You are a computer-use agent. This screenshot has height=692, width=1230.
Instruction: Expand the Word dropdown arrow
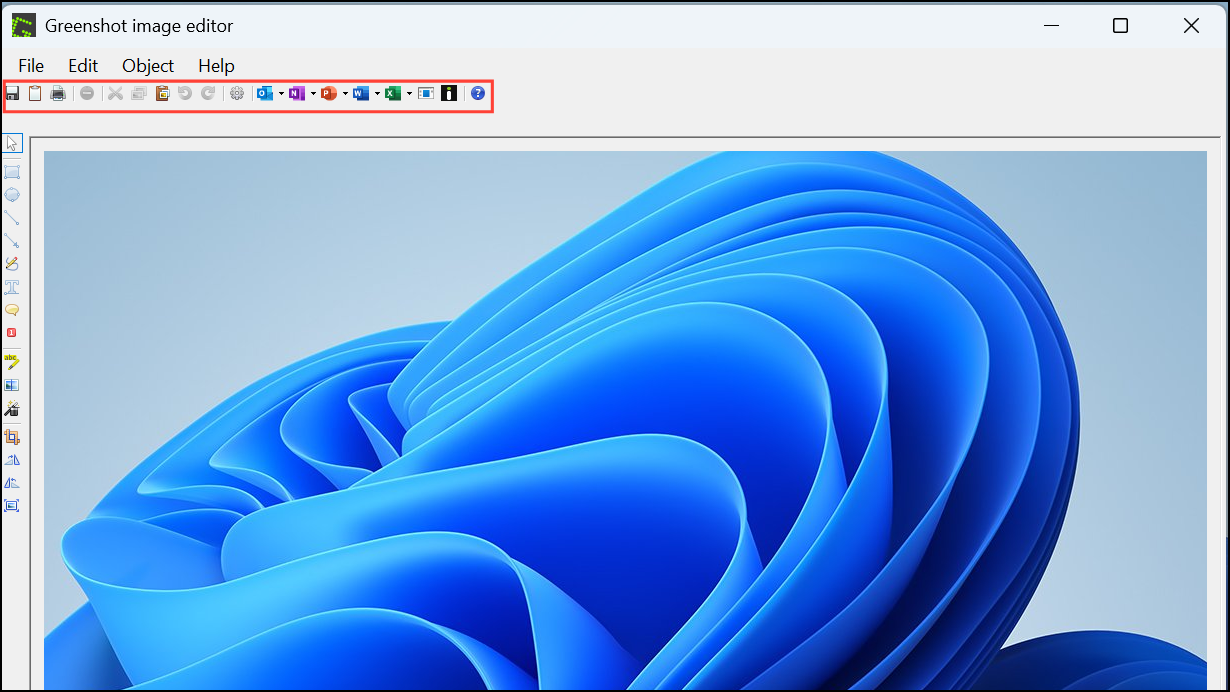click(377, 93)
